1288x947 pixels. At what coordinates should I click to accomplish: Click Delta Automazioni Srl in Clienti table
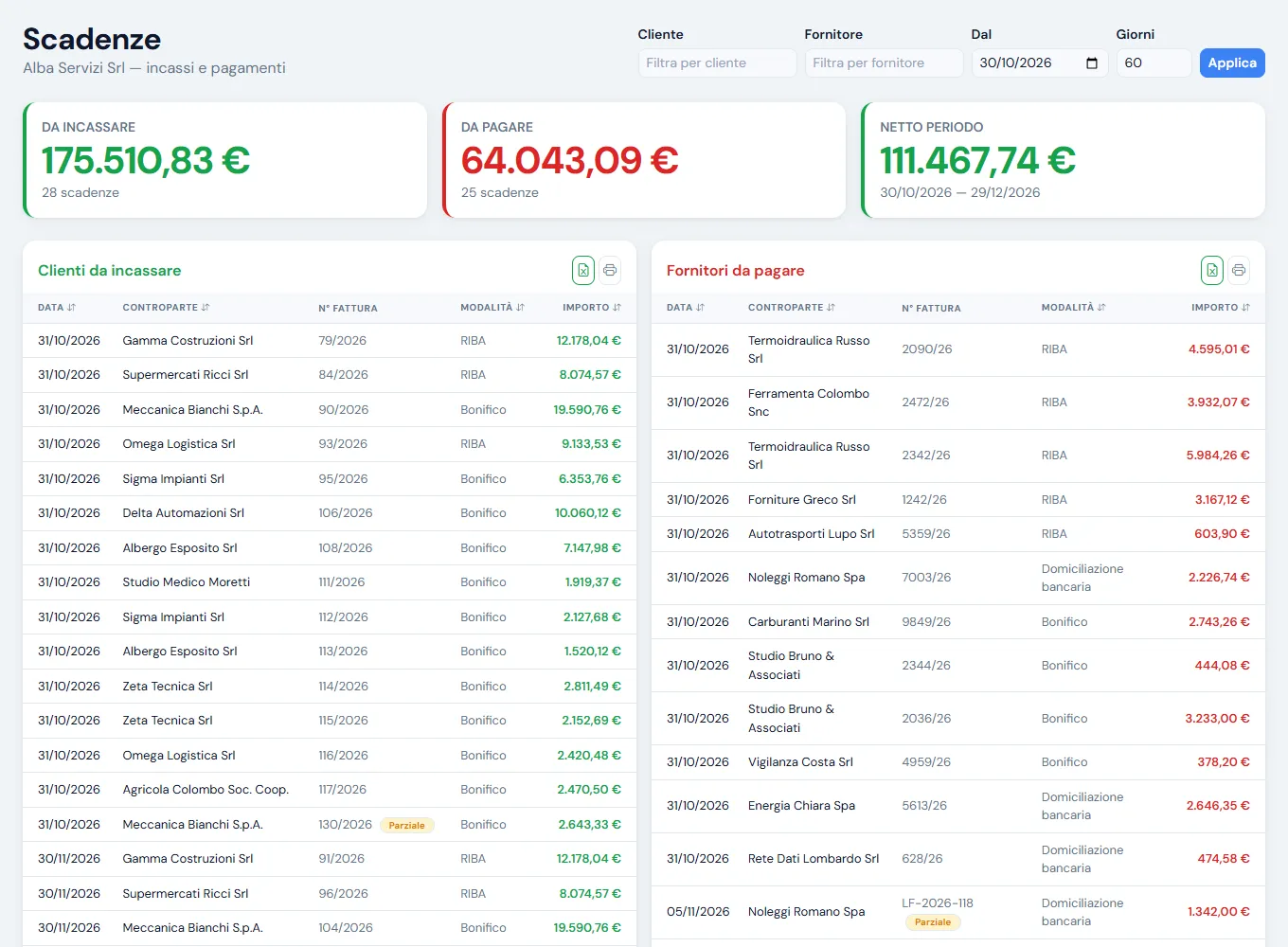click(x=183, y=513)
